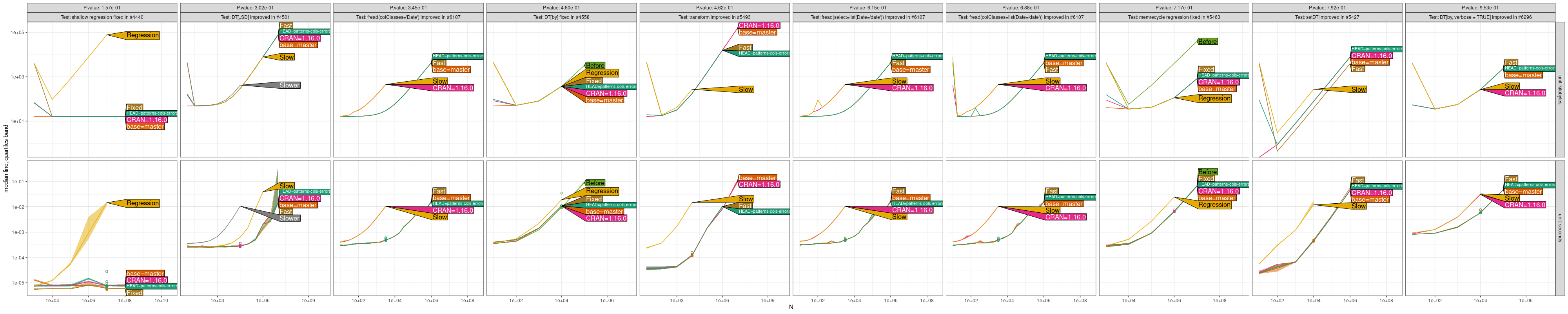Click 'CRAN=1.16.0' in fread(select=list) kilobytes panel

[x=913, y=88]
